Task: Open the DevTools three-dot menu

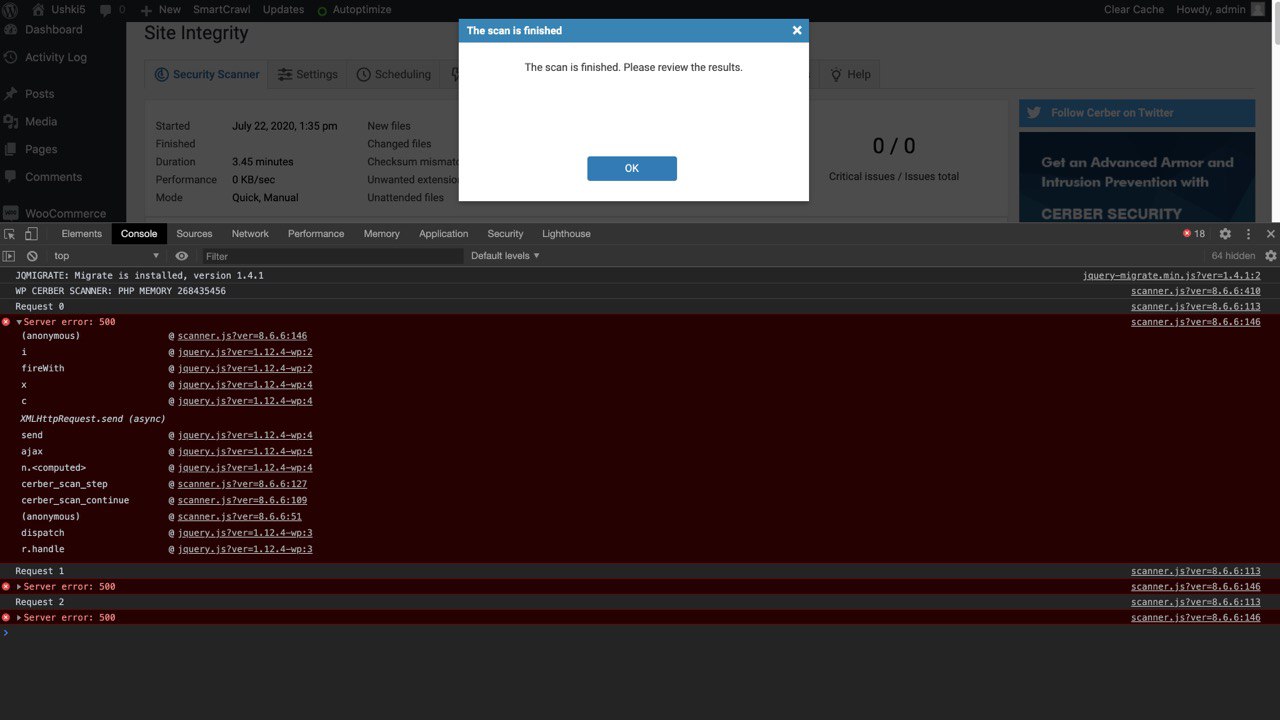Action: click(x=1248, y=234)
